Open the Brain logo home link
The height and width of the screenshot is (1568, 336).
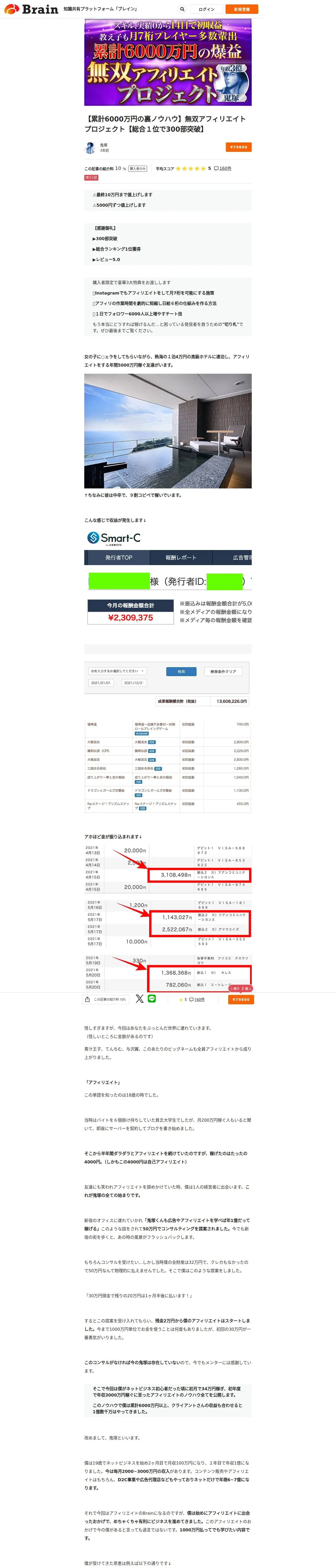point(32,9)
